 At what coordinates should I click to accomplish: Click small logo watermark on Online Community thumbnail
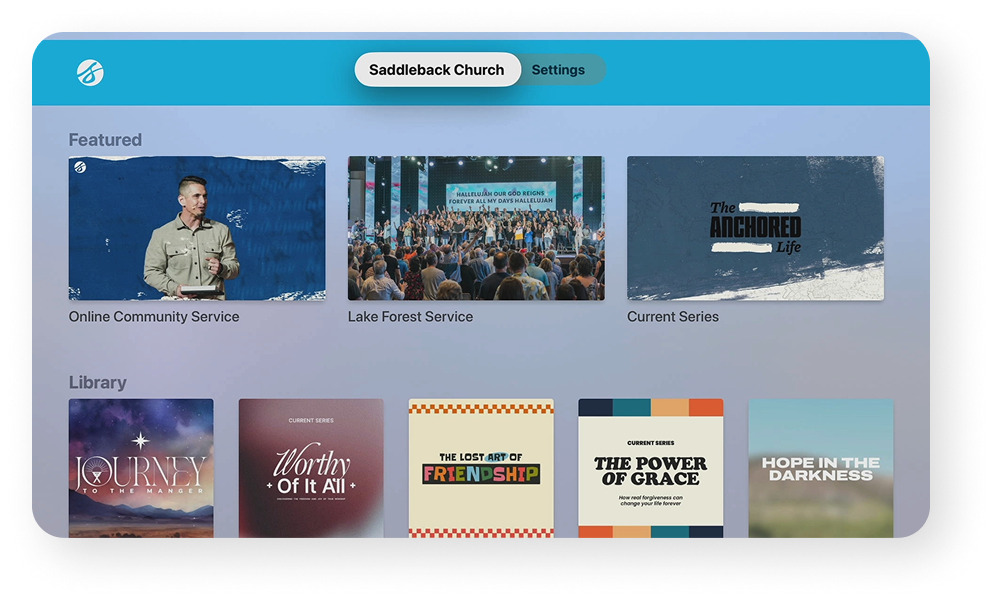click(79, 169)
